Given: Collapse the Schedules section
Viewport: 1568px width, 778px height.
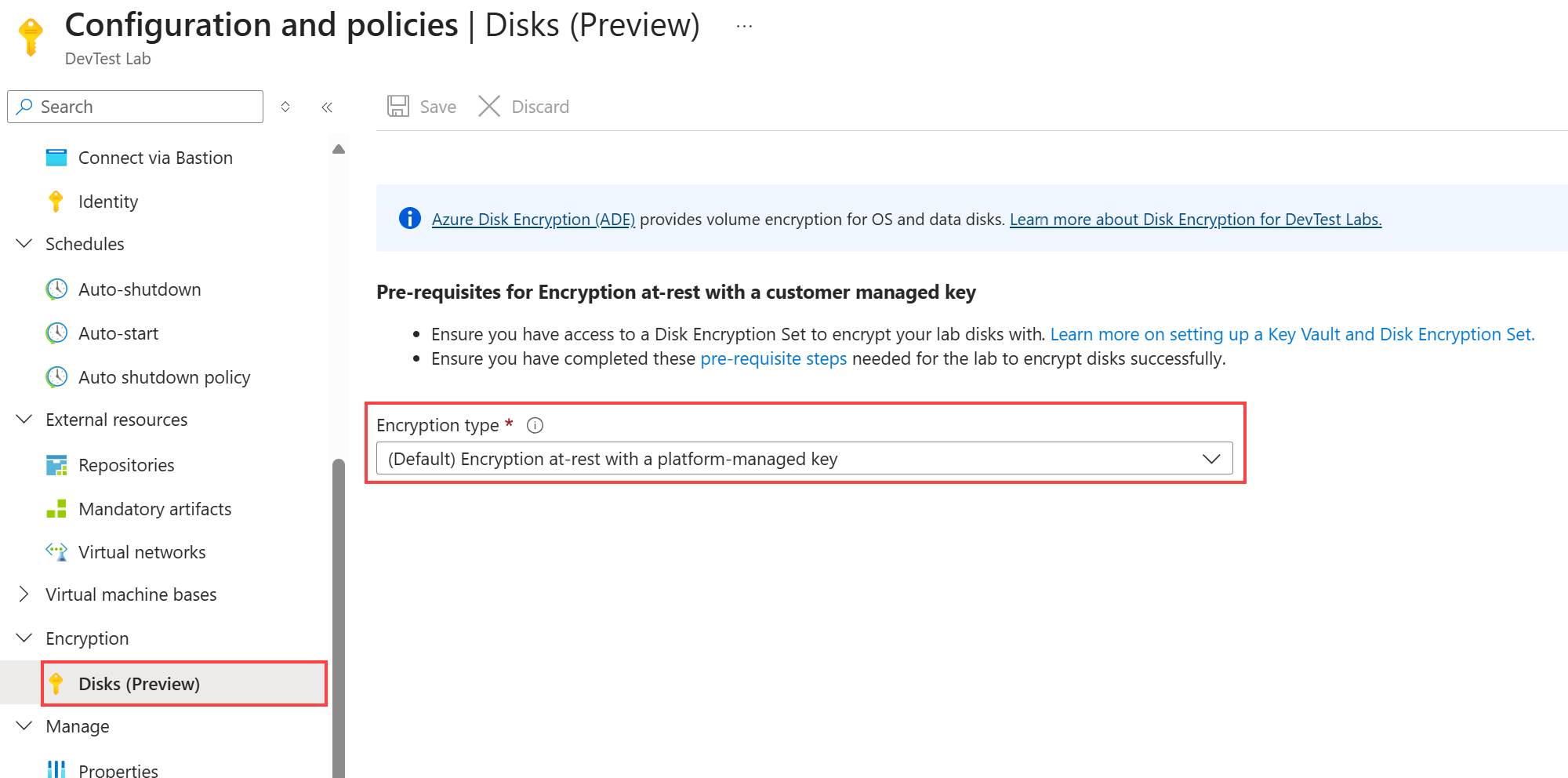Looking at the screenshot, I should click(24, 244).
